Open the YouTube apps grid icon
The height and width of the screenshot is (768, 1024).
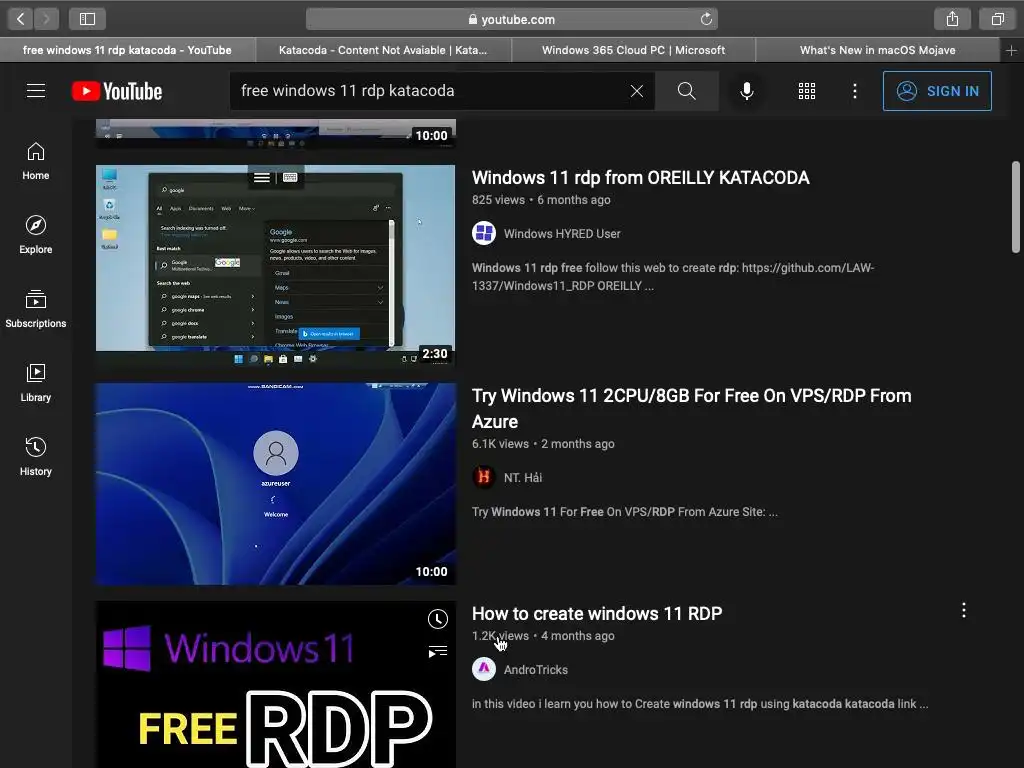[x=807, y=91]
